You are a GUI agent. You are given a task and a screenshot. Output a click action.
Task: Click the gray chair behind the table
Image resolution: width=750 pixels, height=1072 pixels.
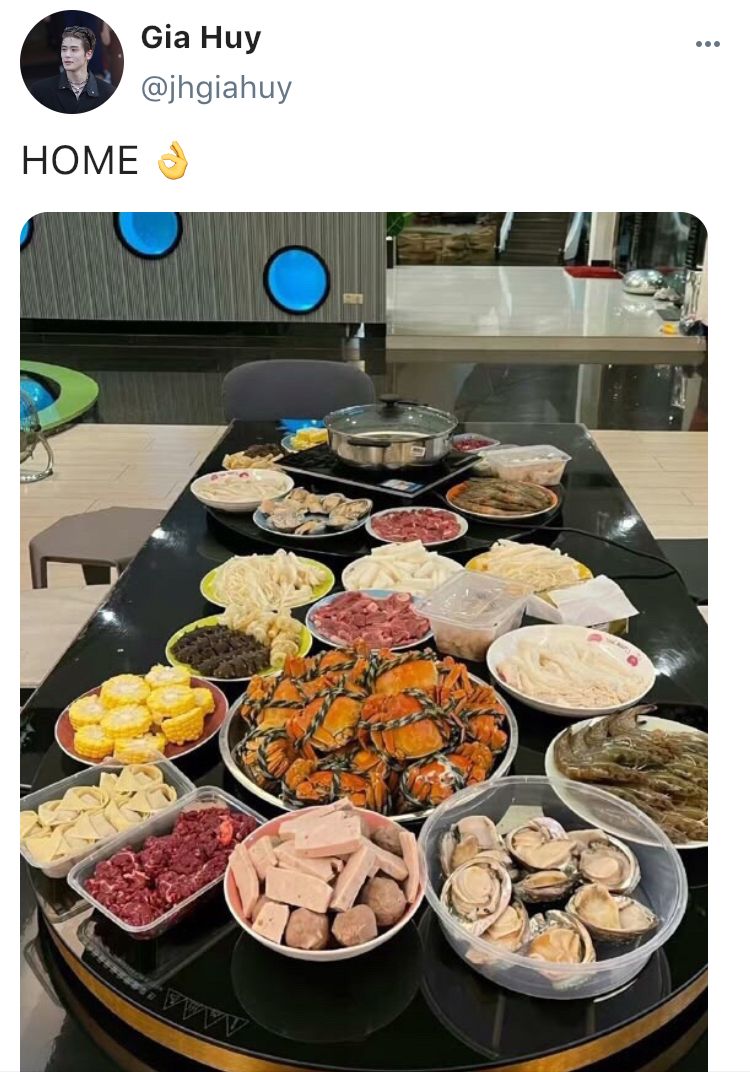tap(298, 391)
